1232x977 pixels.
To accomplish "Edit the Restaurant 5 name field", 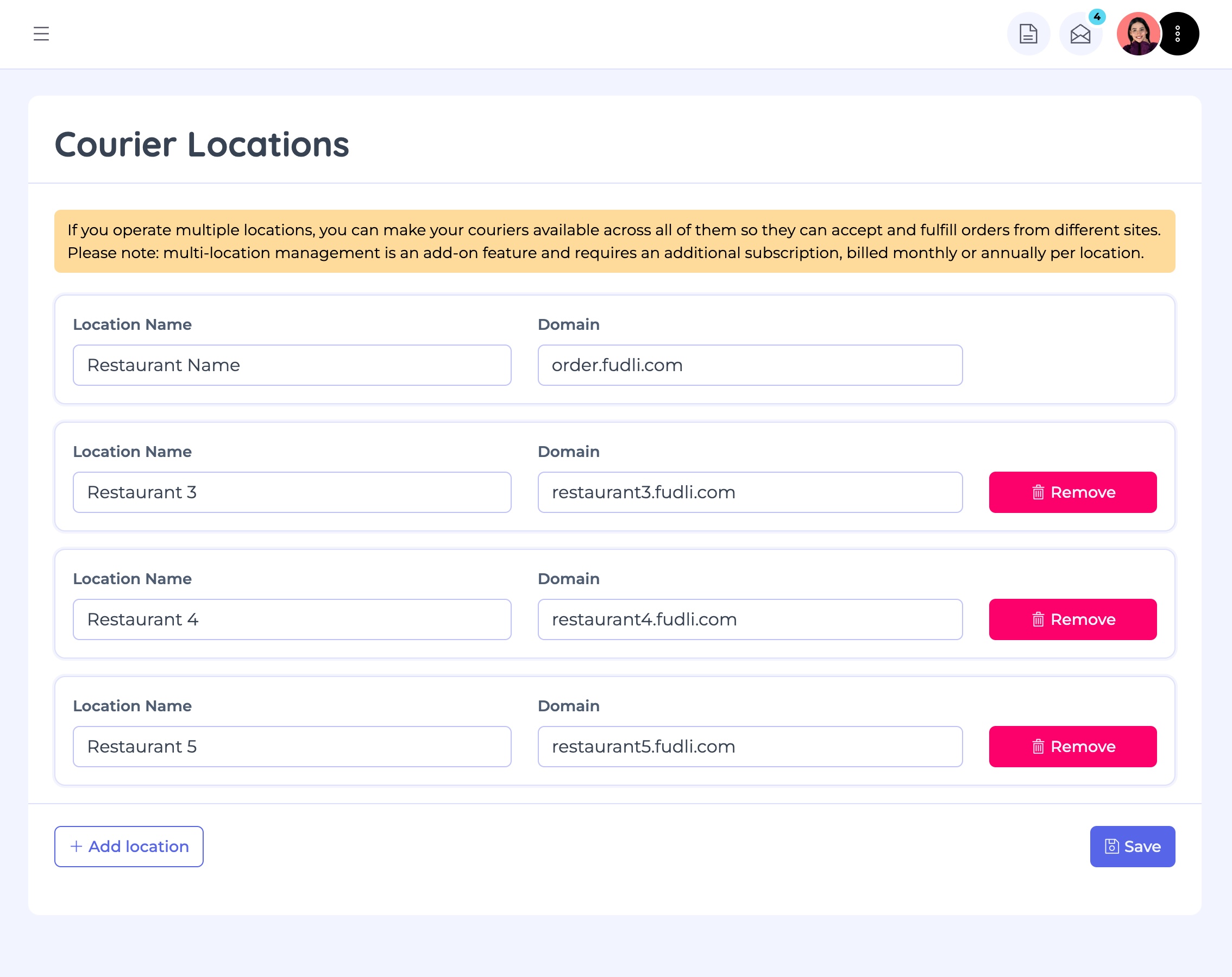I will coord(291,747).
